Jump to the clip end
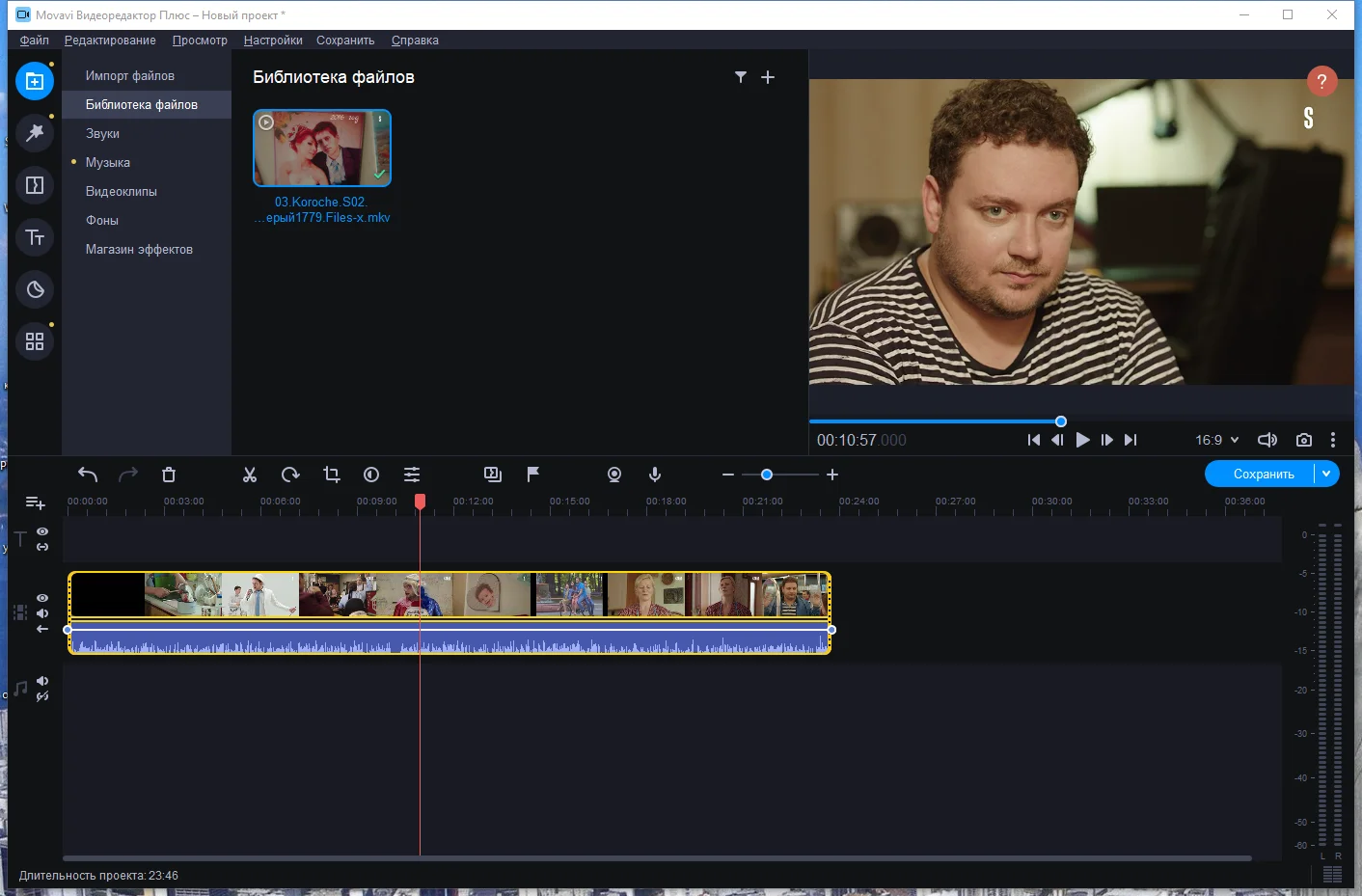The height and width of the screenshot is (896, 1362). click(x=1130, y=440)
